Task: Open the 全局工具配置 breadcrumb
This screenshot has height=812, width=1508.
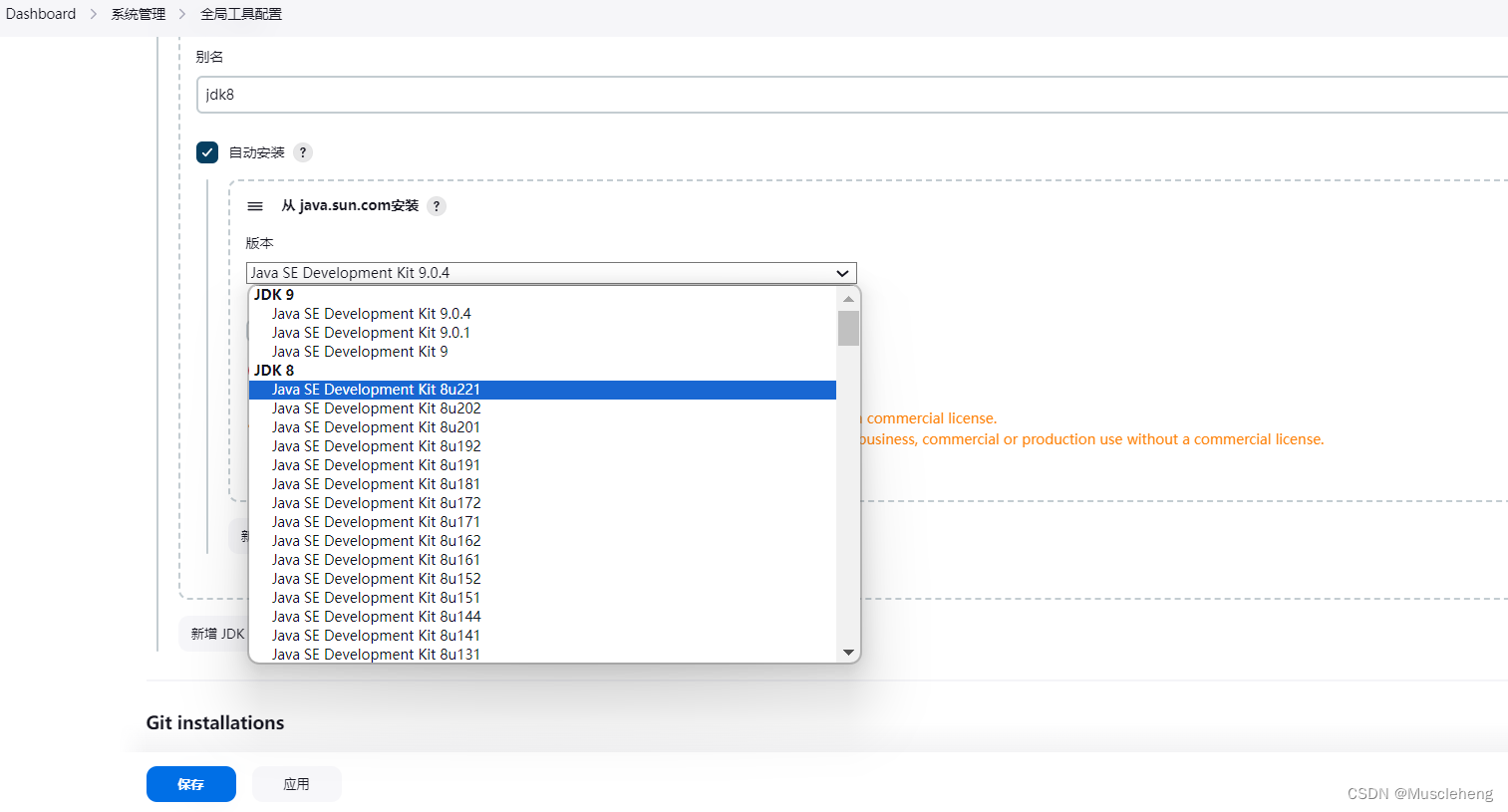Action: pos(241,14)
